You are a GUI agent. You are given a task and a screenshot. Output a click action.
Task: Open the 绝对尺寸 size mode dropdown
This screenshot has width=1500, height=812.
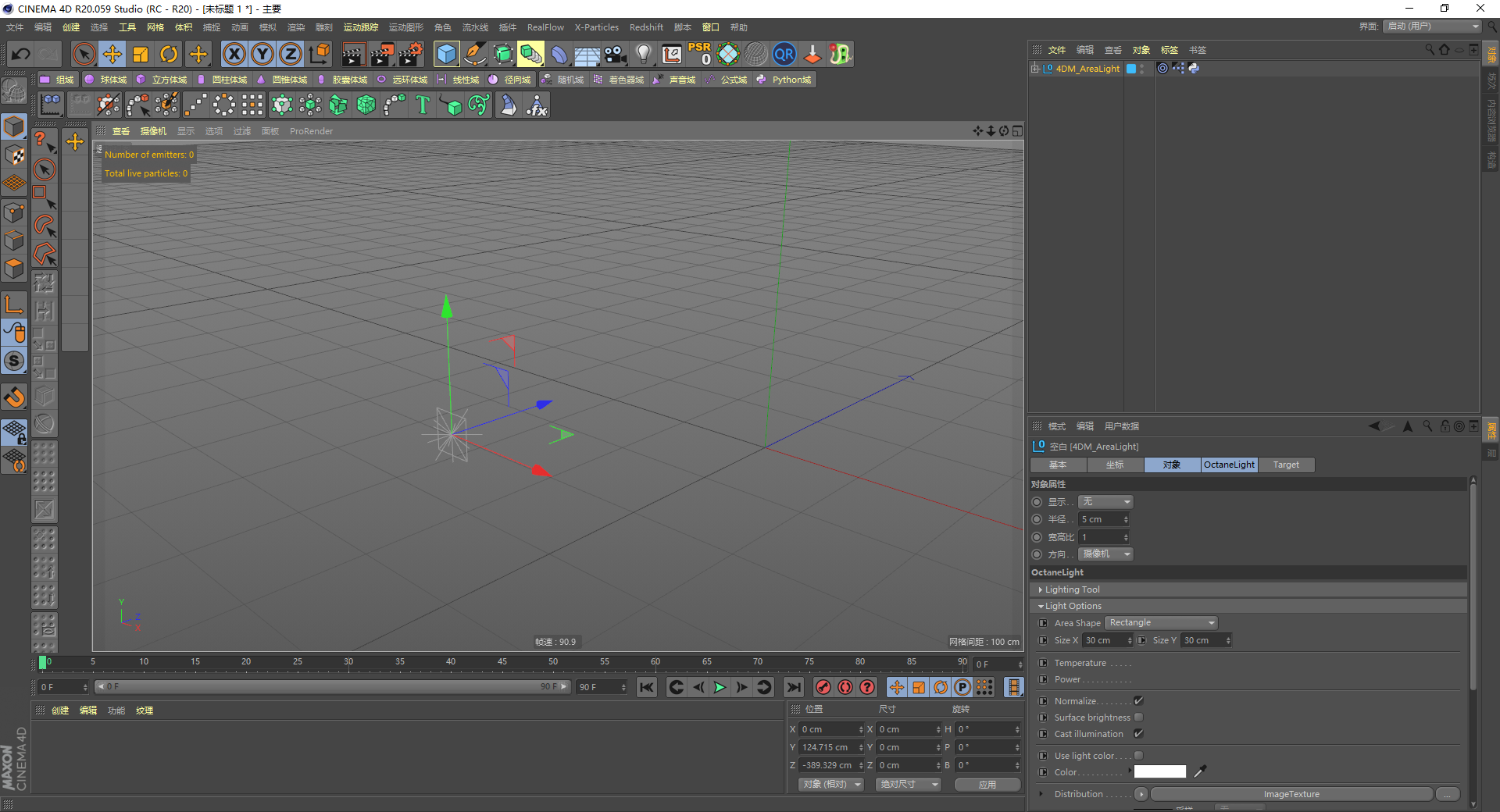click(x=909, y=785)
